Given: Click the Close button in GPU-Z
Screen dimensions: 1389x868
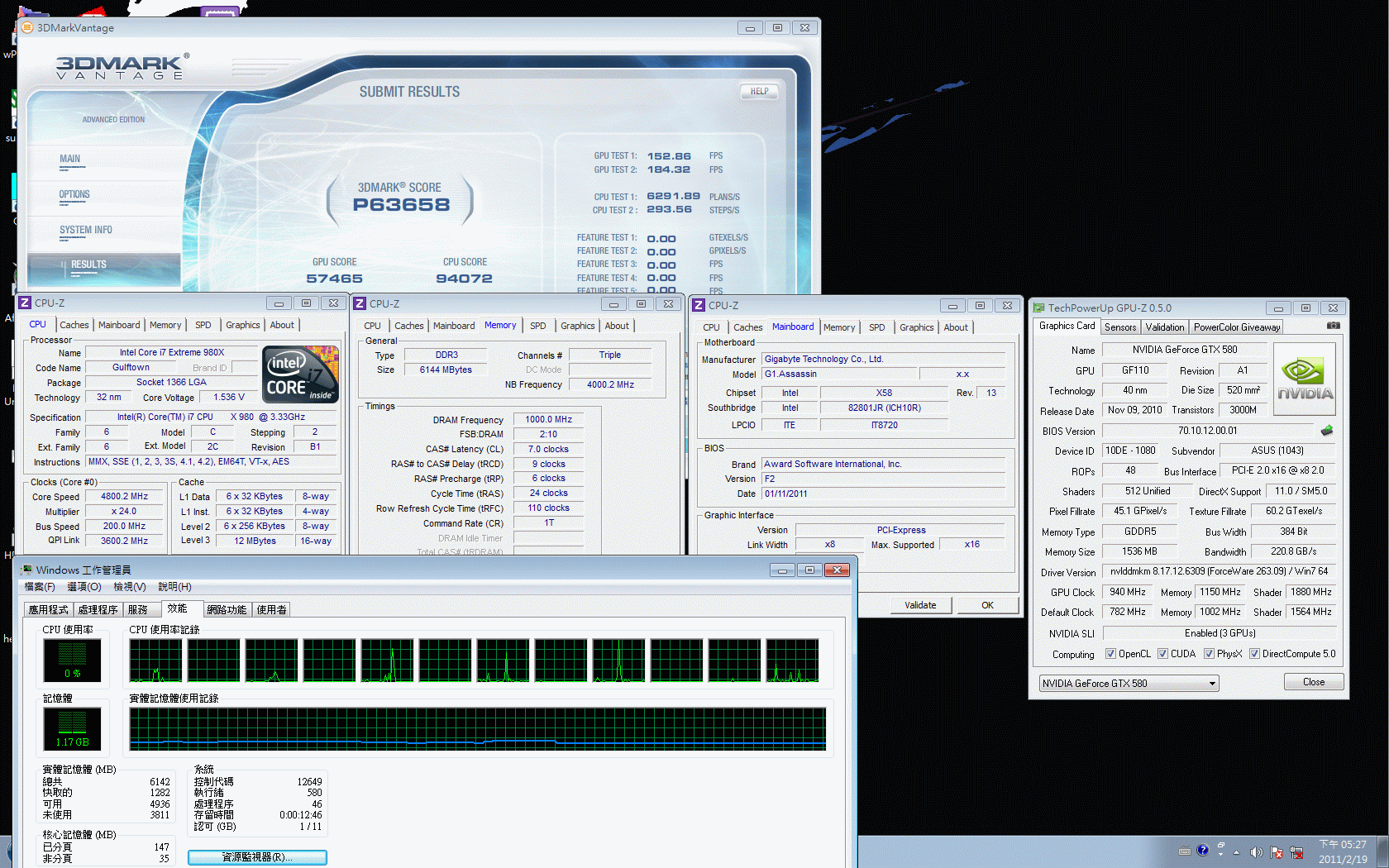Looking at the screenshot, I should (1314, 682).
